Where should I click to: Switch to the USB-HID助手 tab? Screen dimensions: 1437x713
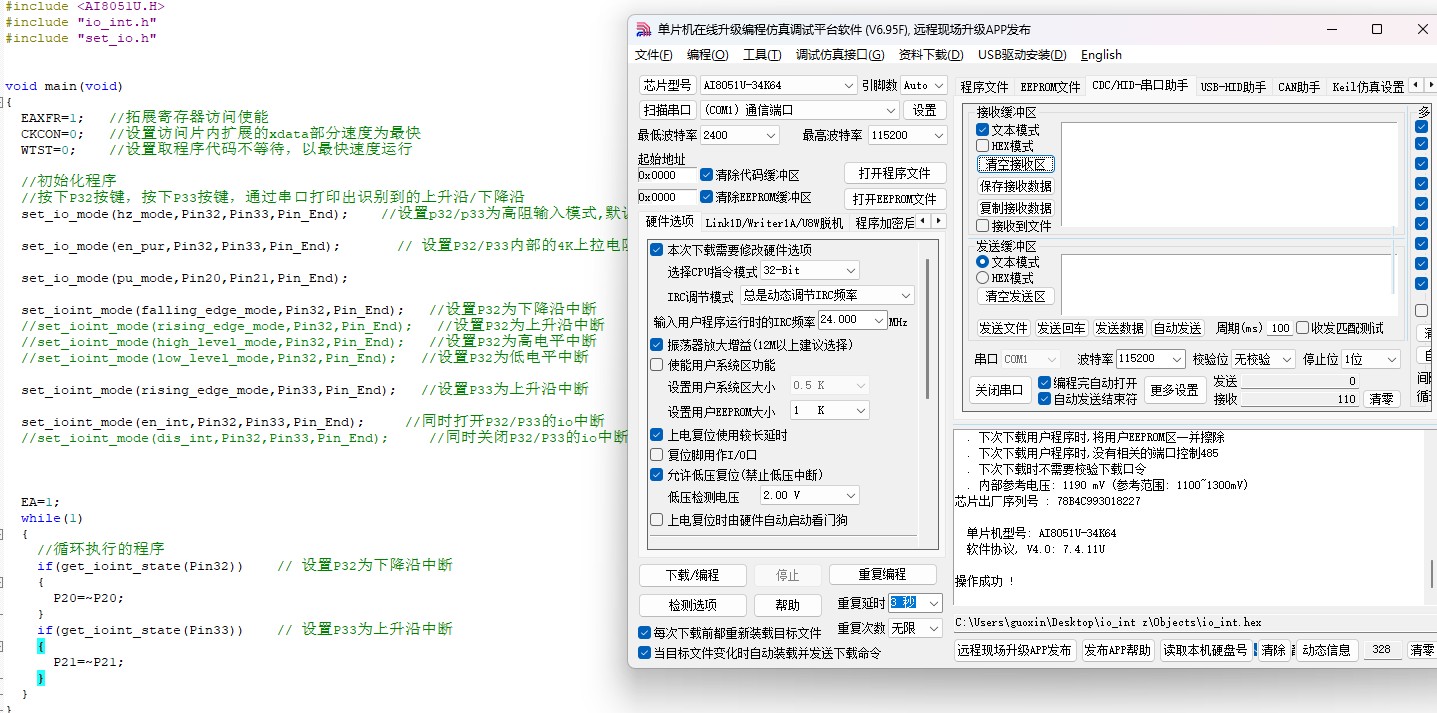pyautogui.click(x=1233, y=87)
